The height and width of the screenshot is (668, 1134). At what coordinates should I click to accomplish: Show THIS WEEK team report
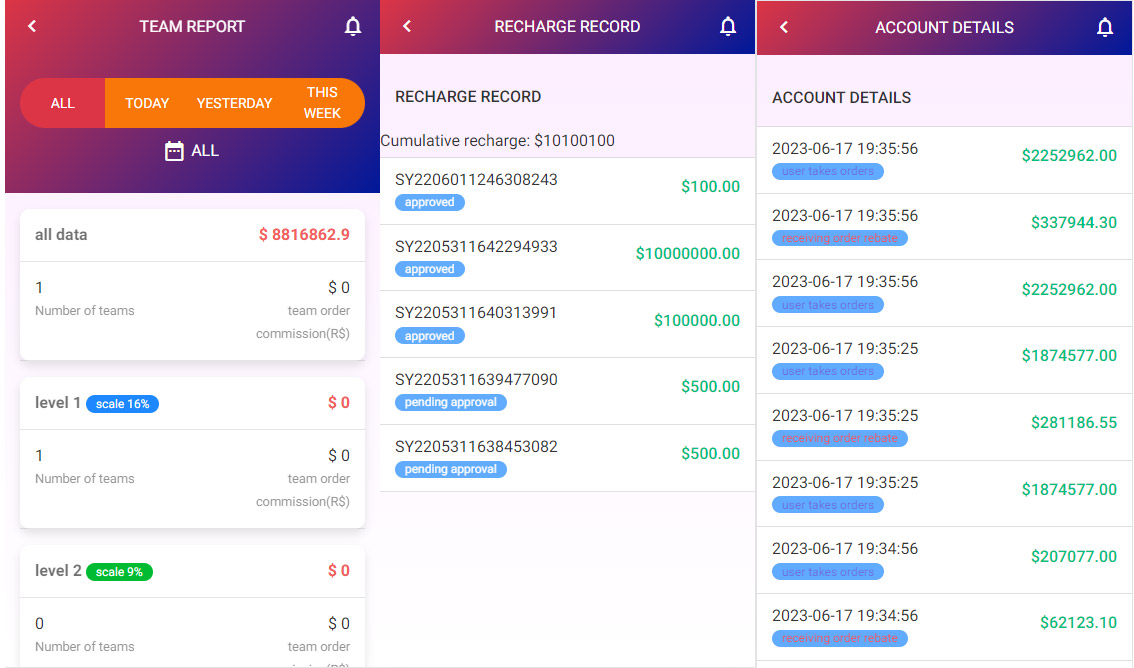point(322,103)
